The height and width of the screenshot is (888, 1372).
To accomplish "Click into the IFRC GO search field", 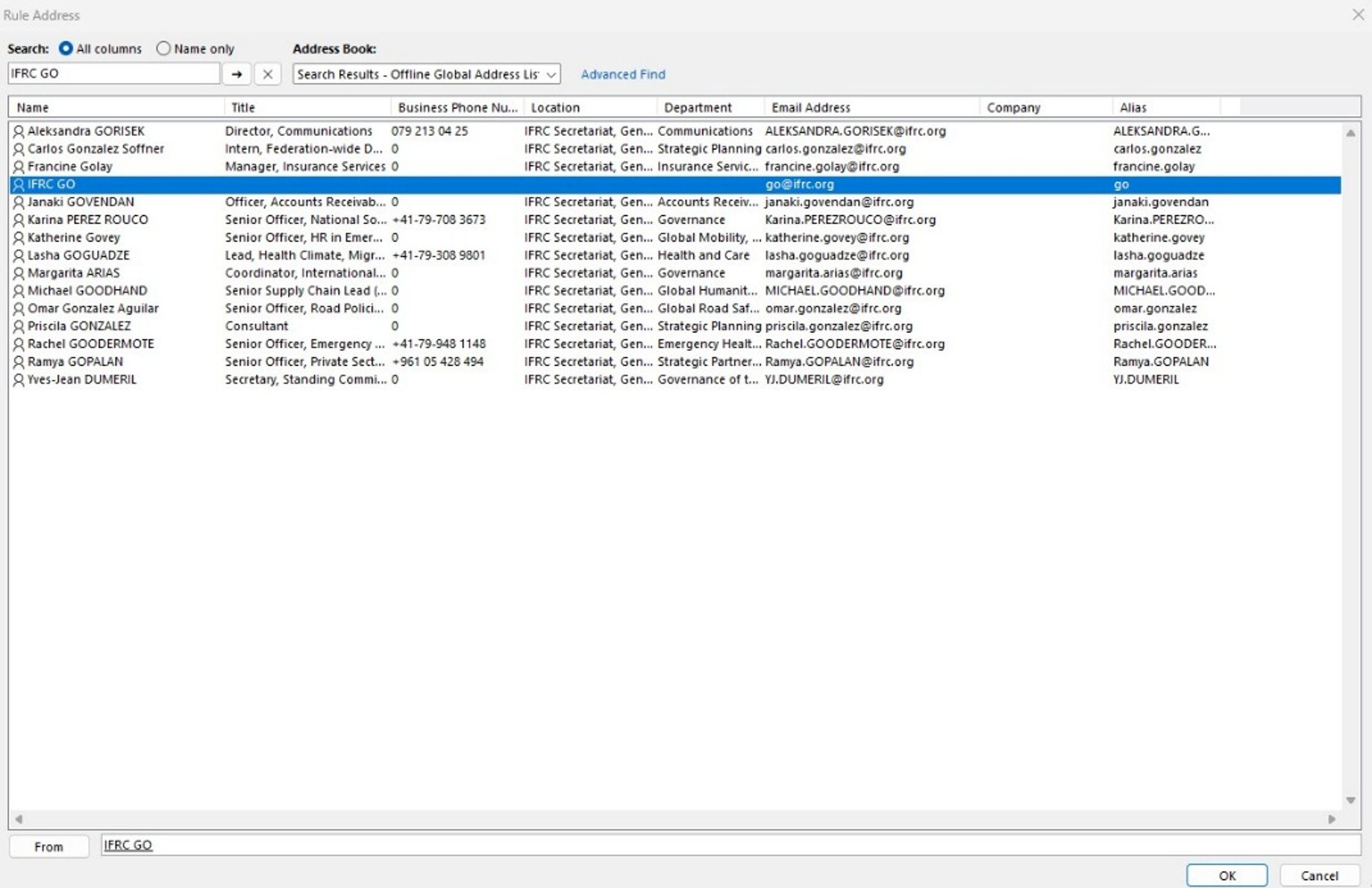I will pos(114,73).
